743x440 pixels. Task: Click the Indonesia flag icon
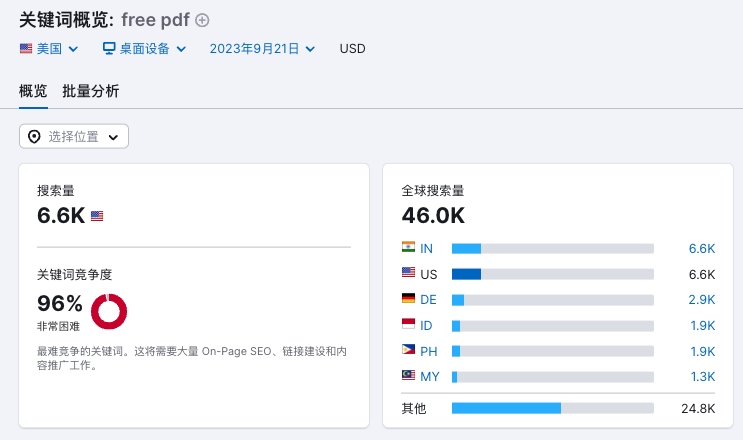[x=408, y=325]
